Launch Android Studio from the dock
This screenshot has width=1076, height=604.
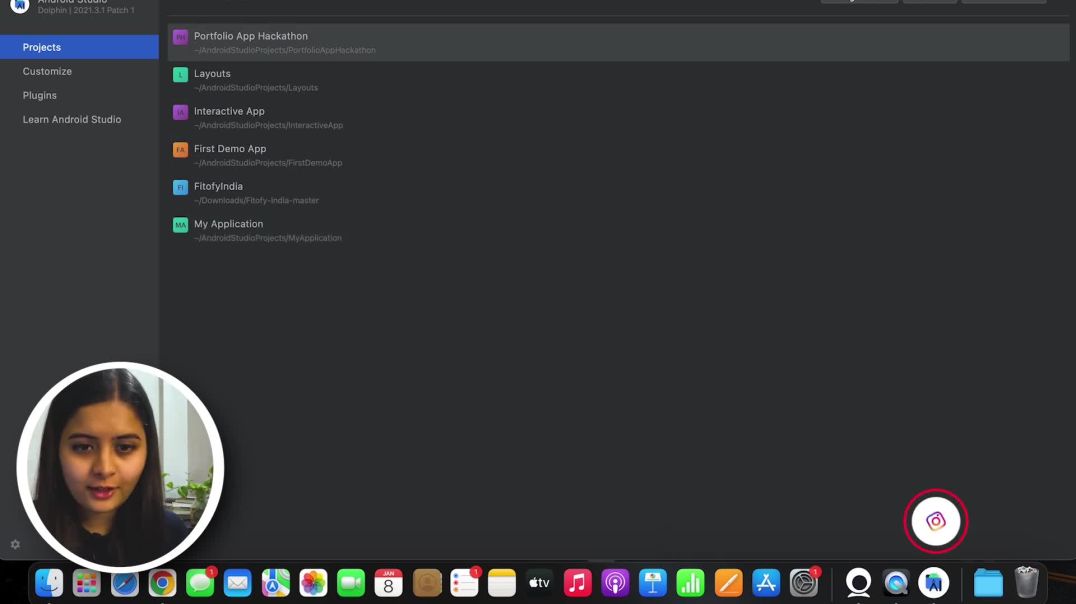pos(934,582)
